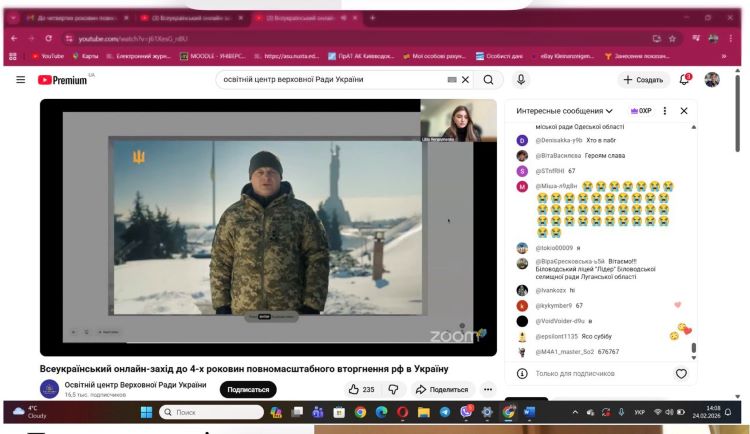
Task: Click subscribers-only info icon in chat
Action: 522,374
